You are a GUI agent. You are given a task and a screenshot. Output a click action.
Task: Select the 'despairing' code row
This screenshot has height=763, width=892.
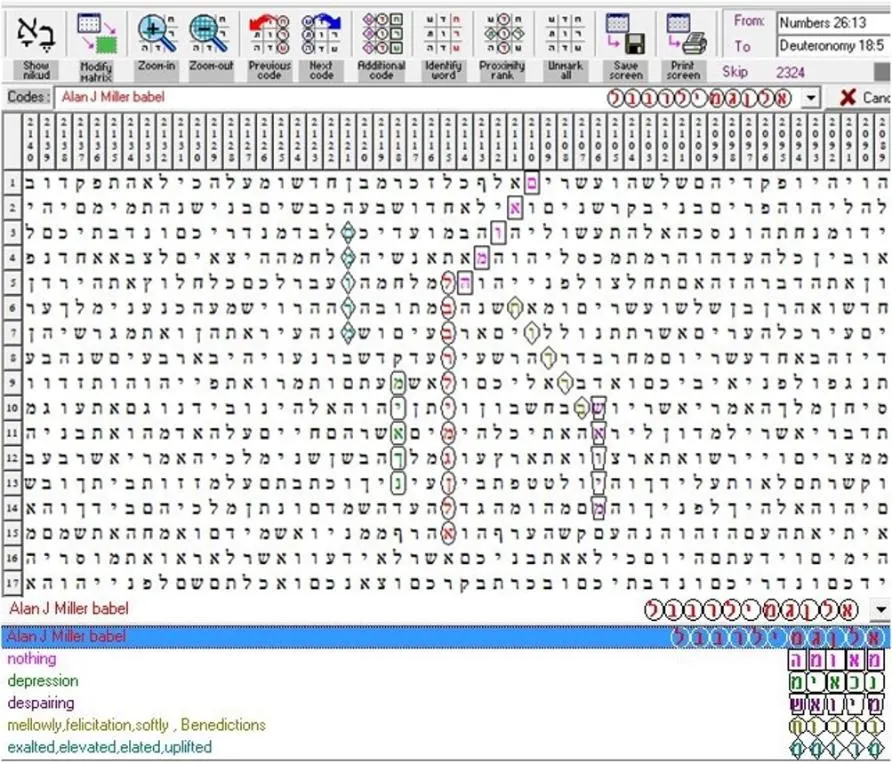point(445,703)
